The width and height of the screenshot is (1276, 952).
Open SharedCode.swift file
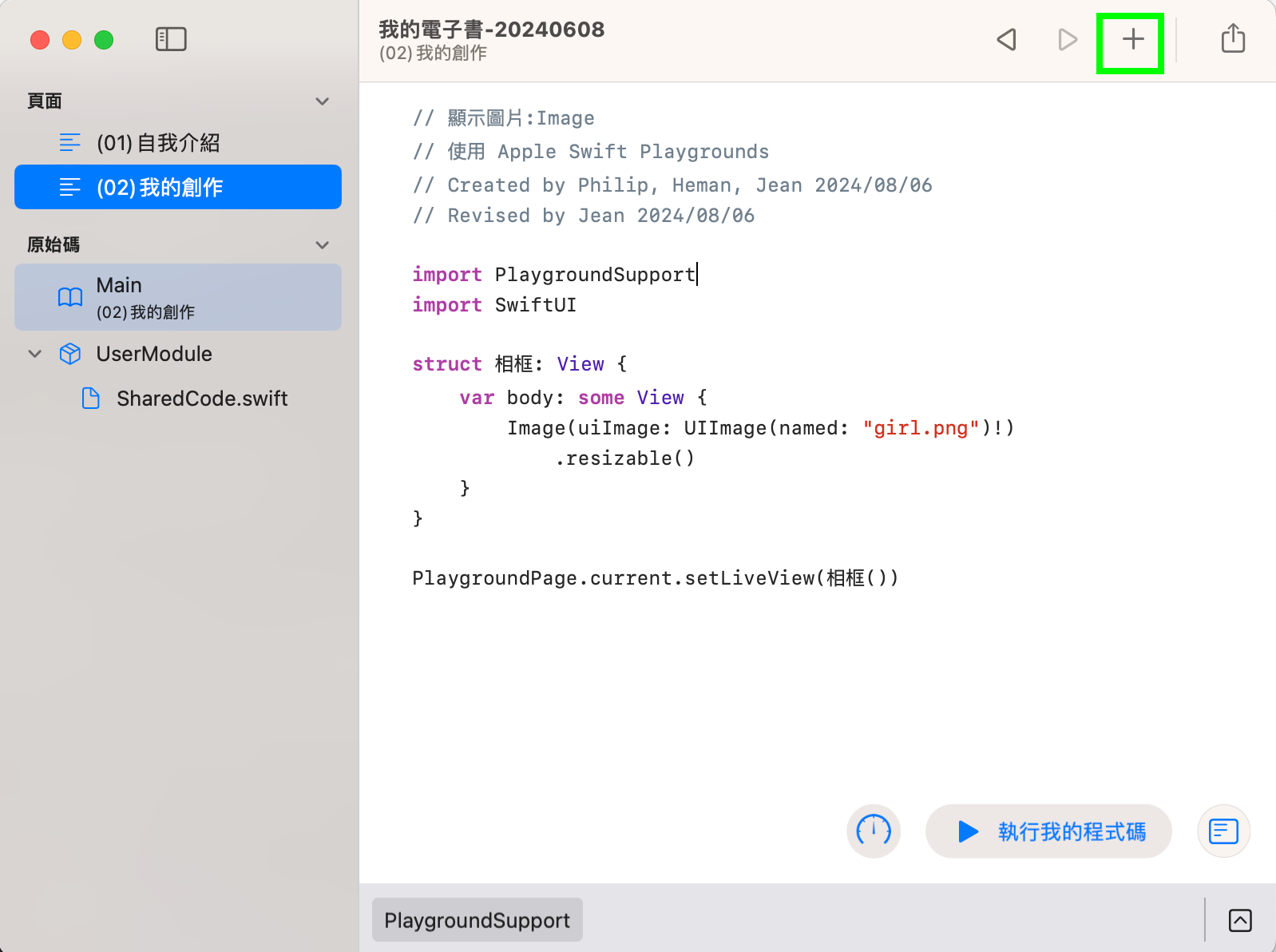(x=201, y=399)
